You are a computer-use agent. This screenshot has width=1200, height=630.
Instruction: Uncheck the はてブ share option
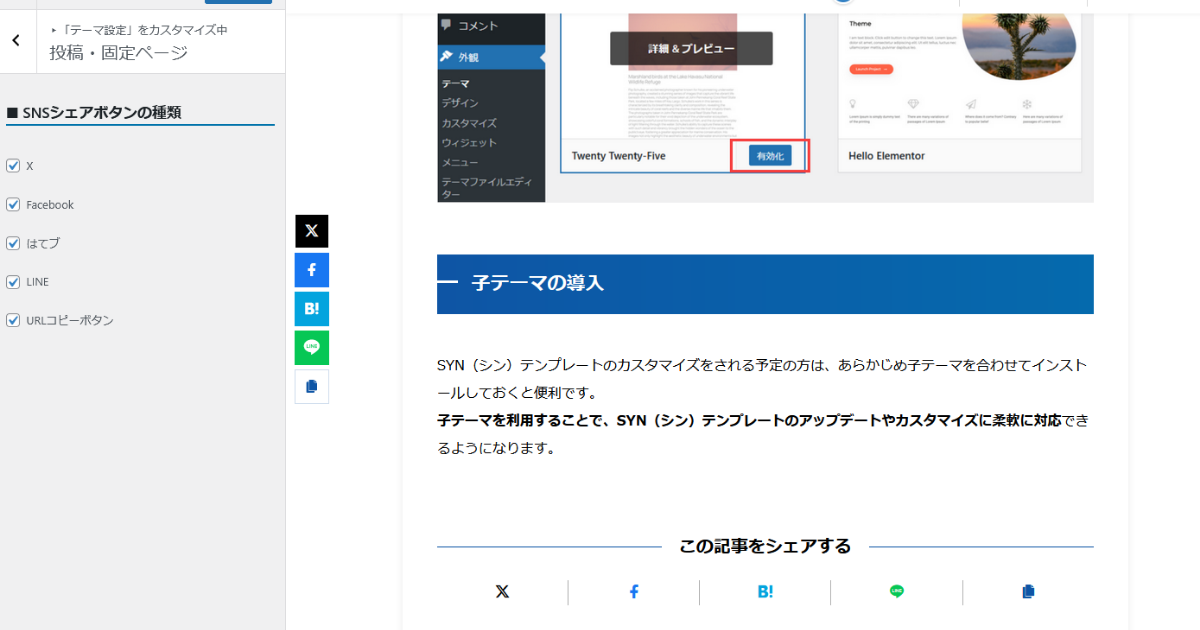(13, 243)
